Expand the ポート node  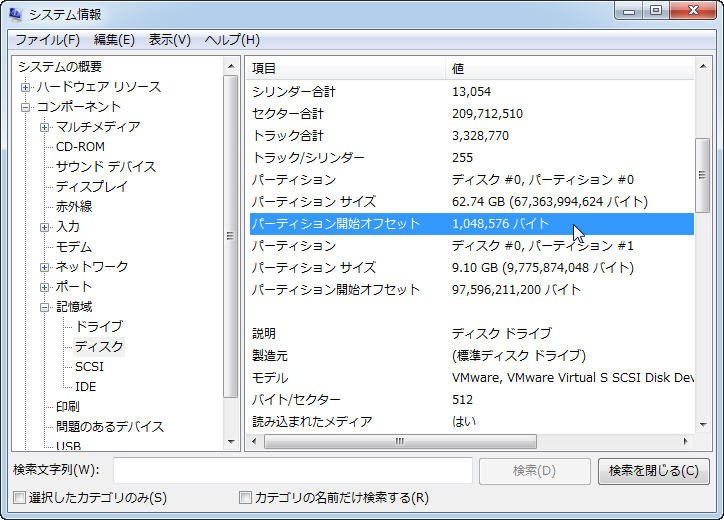coord(45,287)
